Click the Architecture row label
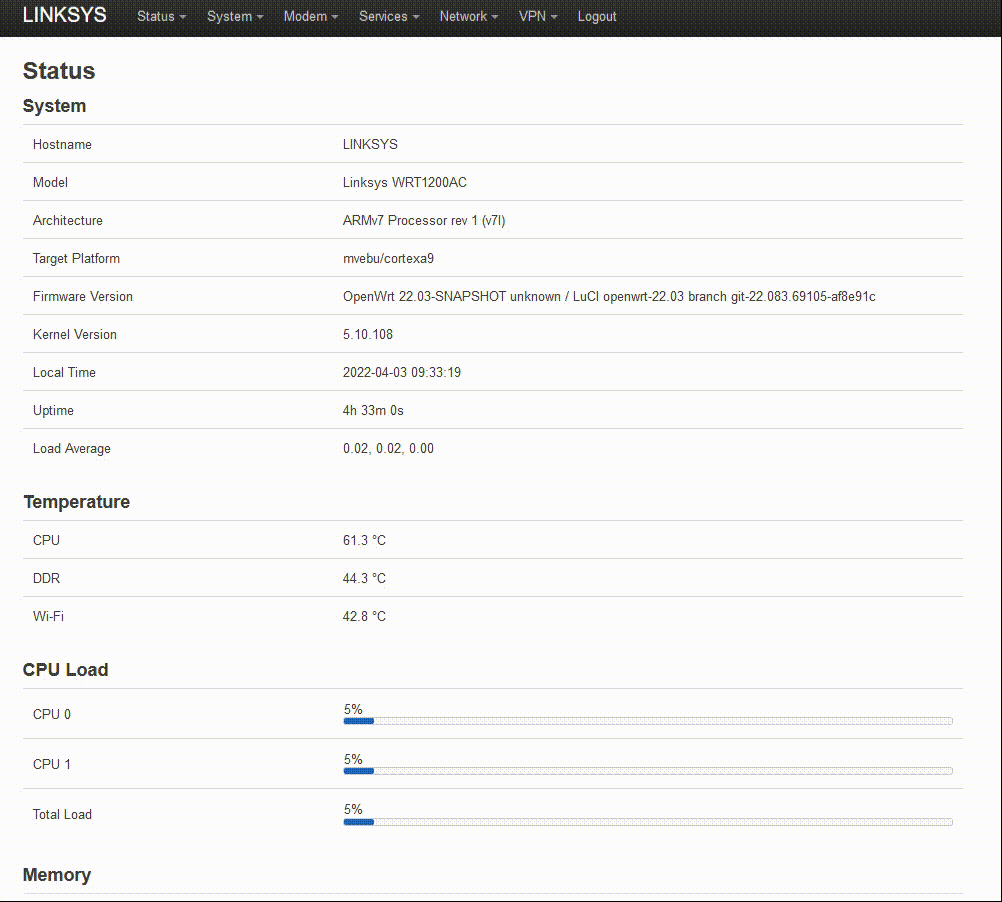Screen dimensions: 1002x902 point(68,220)
